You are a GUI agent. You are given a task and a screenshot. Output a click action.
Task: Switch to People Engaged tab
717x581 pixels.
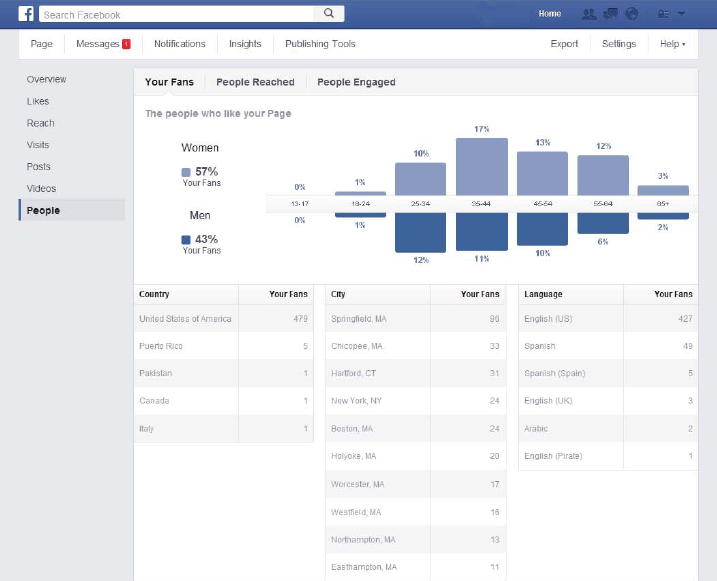pyautogui.click(x=356, y=82)
